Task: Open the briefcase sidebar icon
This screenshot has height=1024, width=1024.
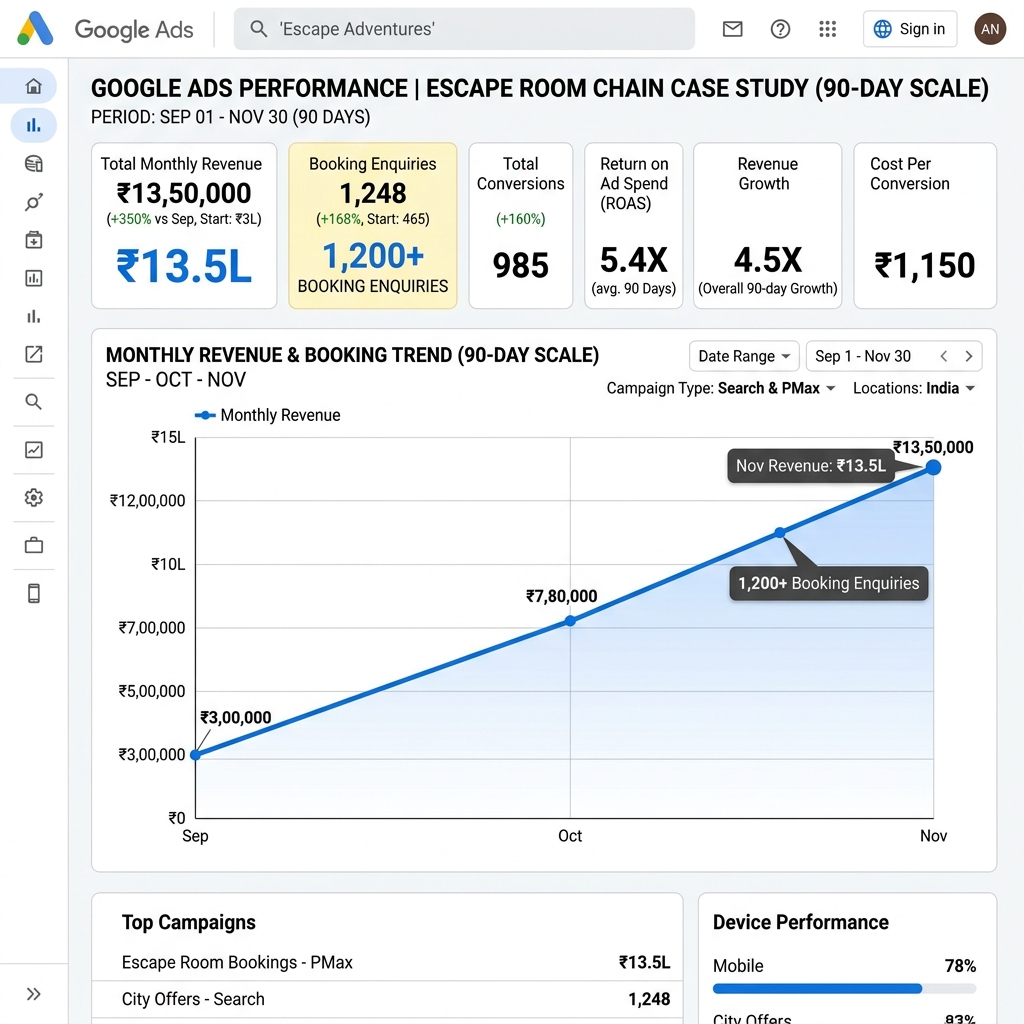Action: coord(34,545)
